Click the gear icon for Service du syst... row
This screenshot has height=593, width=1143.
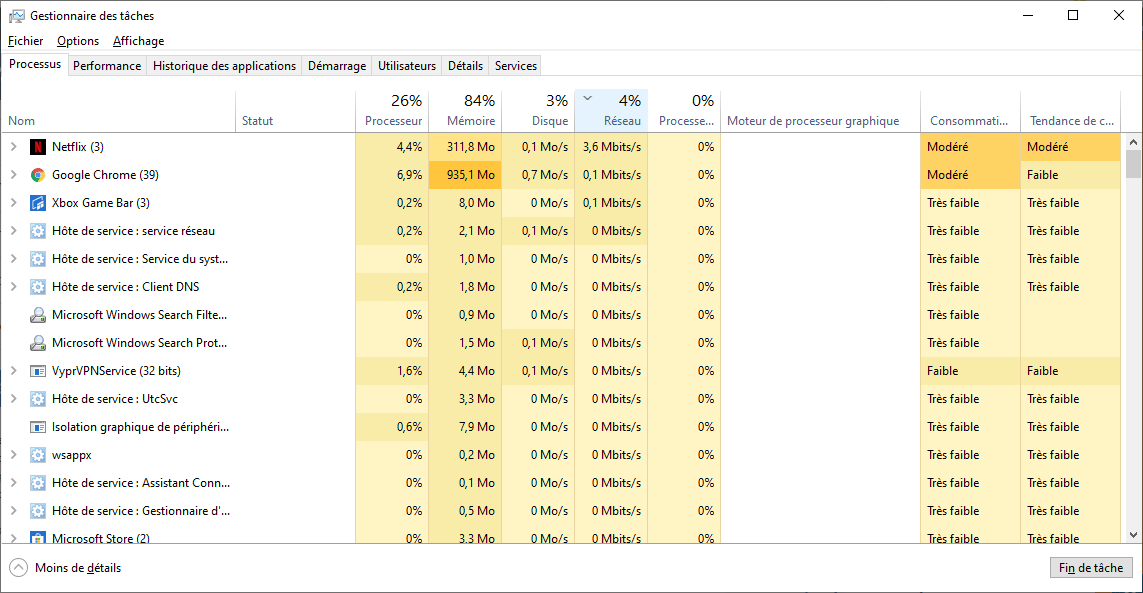(38, 259)
